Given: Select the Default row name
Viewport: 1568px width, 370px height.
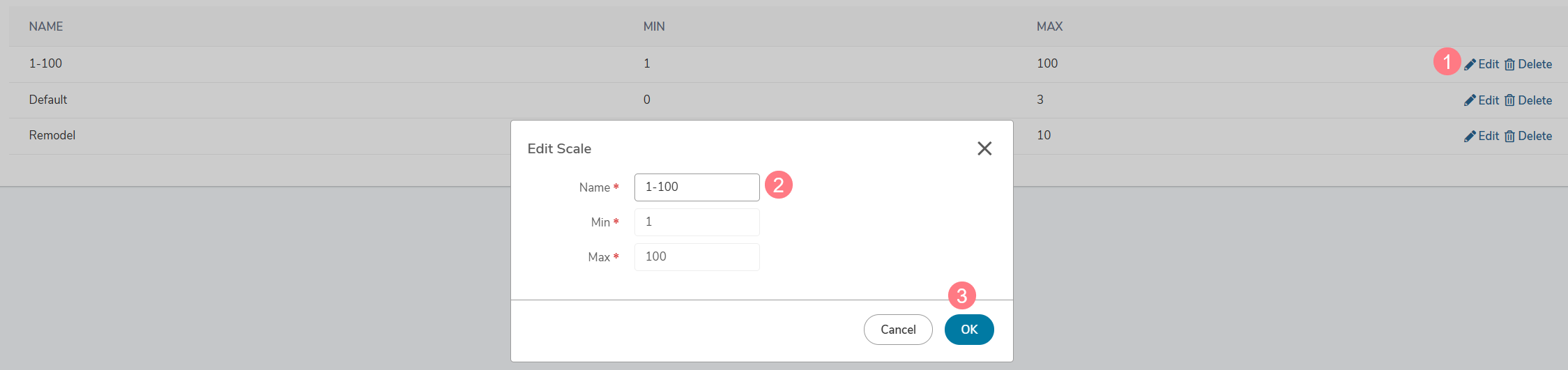Looking at the screenshot, I should (x=48, y=100).
